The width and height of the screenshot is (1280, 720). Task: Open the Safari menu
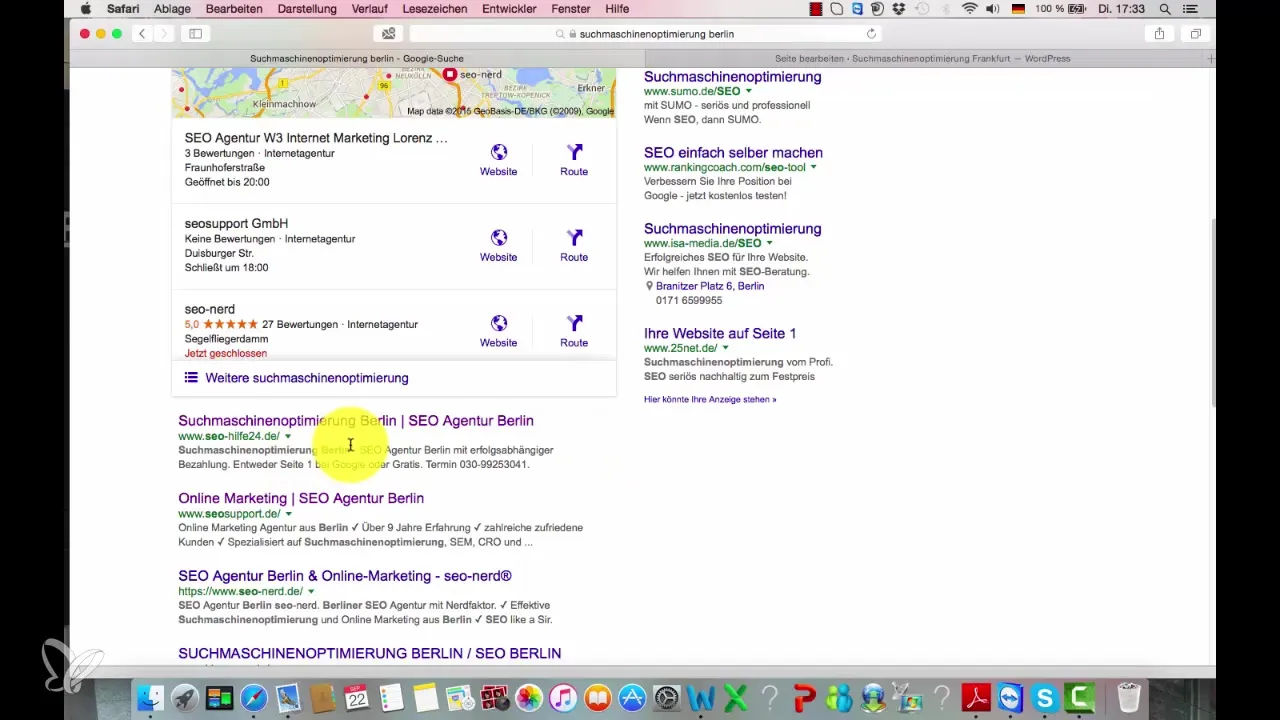point(123,9)
